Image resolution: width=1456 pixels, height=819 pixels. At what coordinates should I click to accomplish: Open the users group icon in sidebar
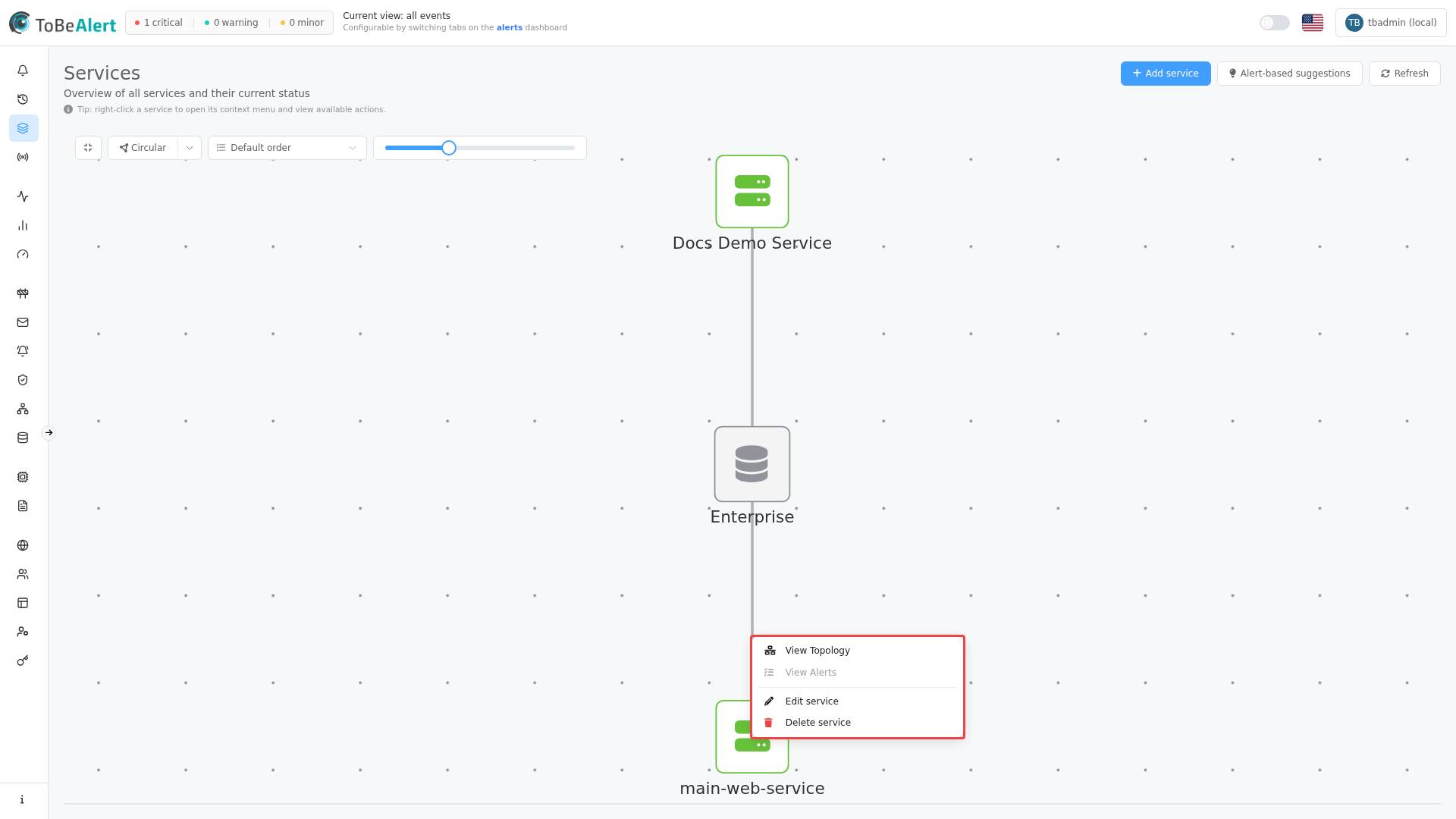(23, 574)
